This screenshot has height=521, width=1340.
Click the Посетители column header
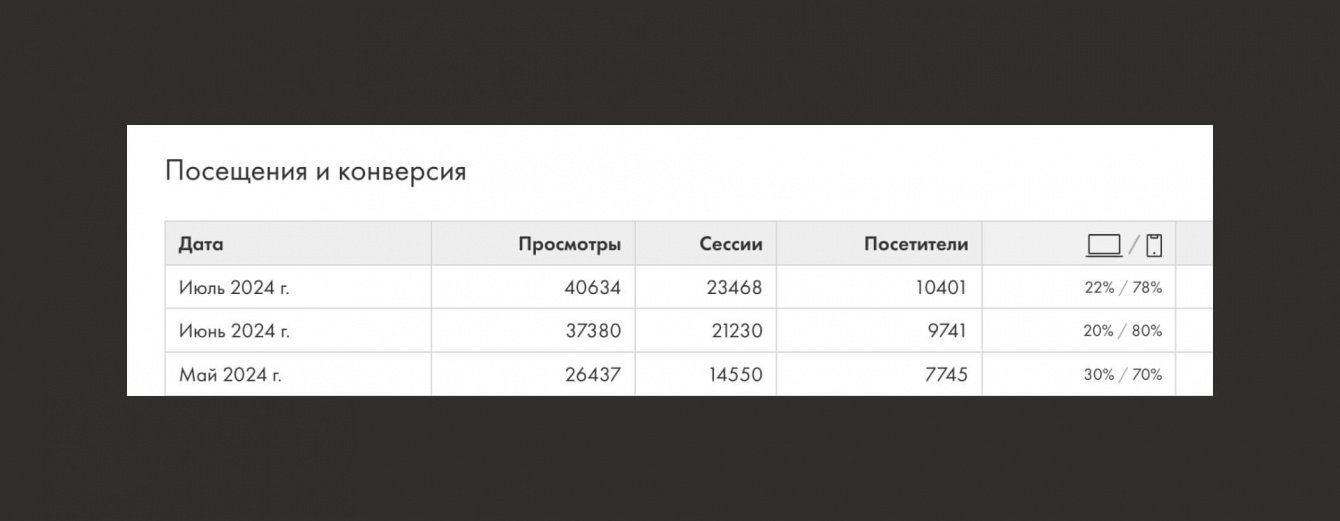(916, 244)
